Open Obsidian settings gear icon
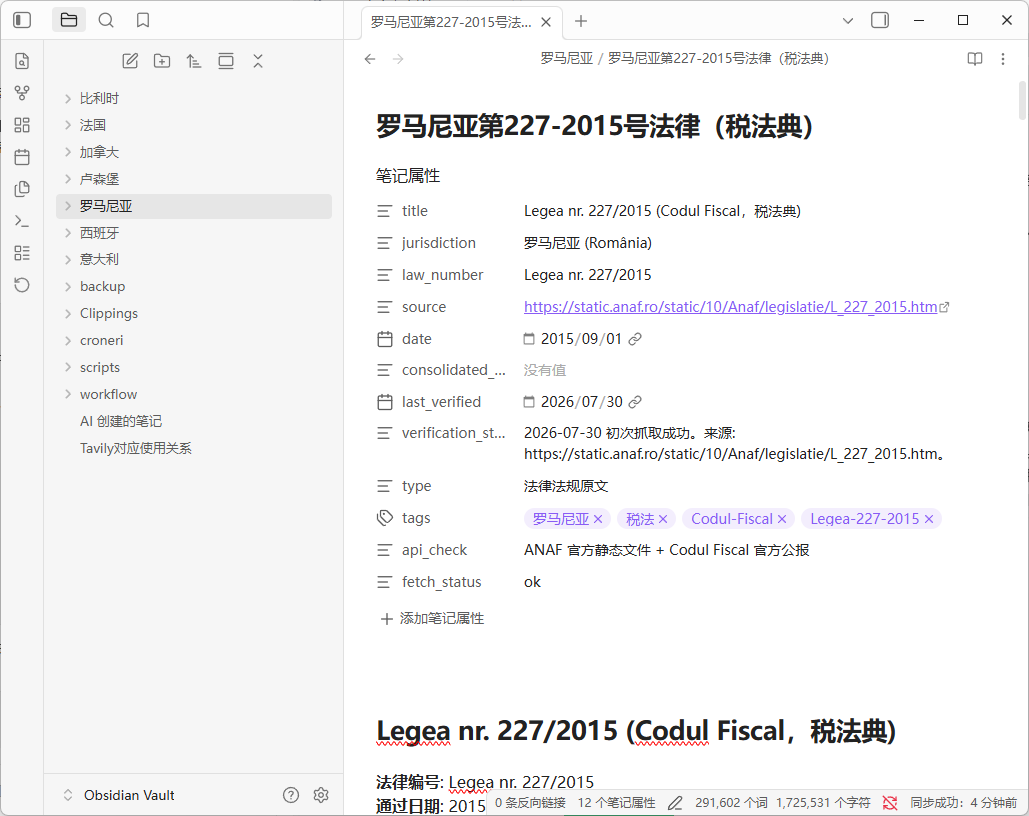 321,795
